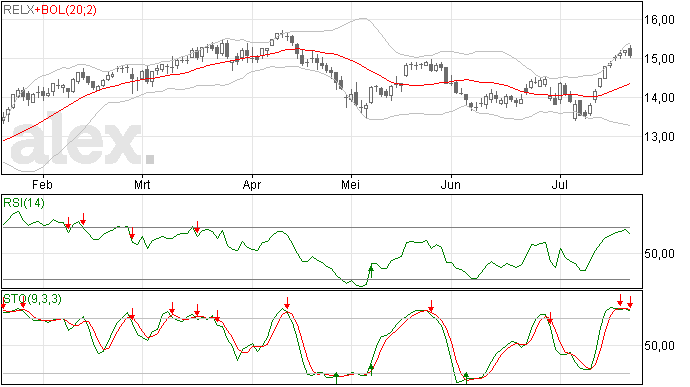Screen dimensions: 690x387
Task: Click the red RSI sell arrow near March start
Action: click(x=132, y=234)
